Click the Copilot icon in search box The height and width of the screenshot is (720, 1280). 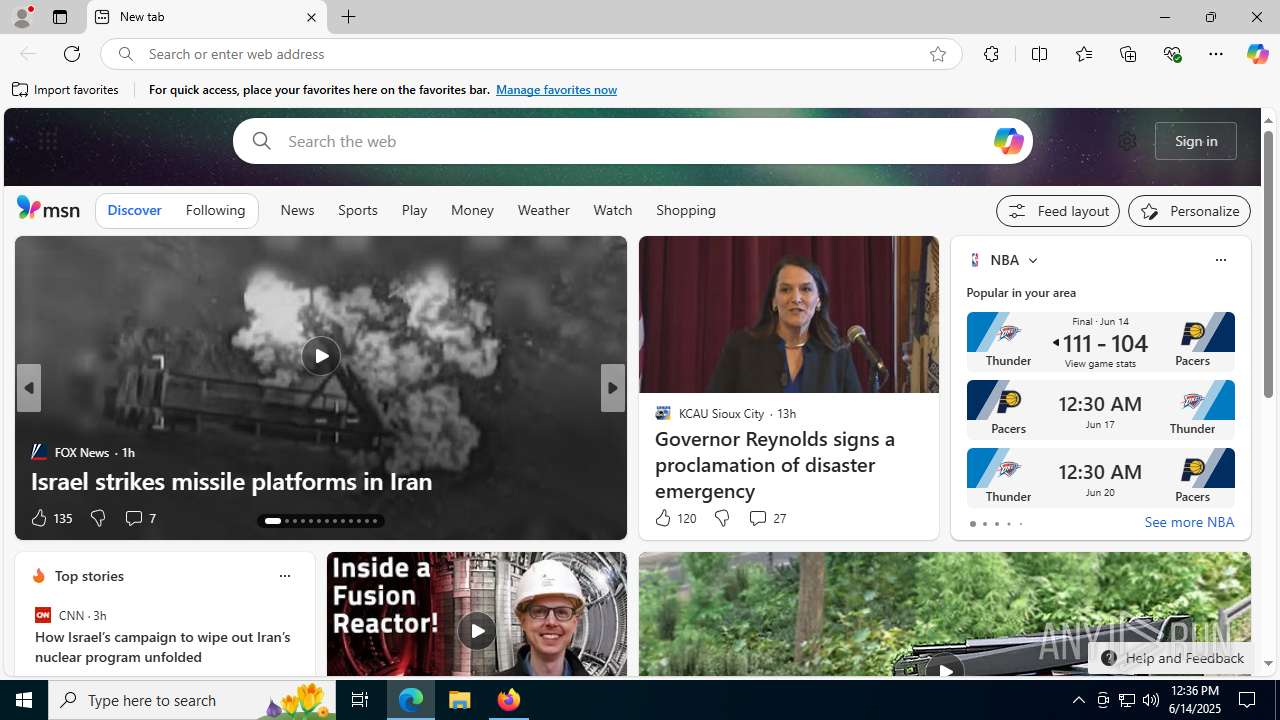coord(1008,141)
